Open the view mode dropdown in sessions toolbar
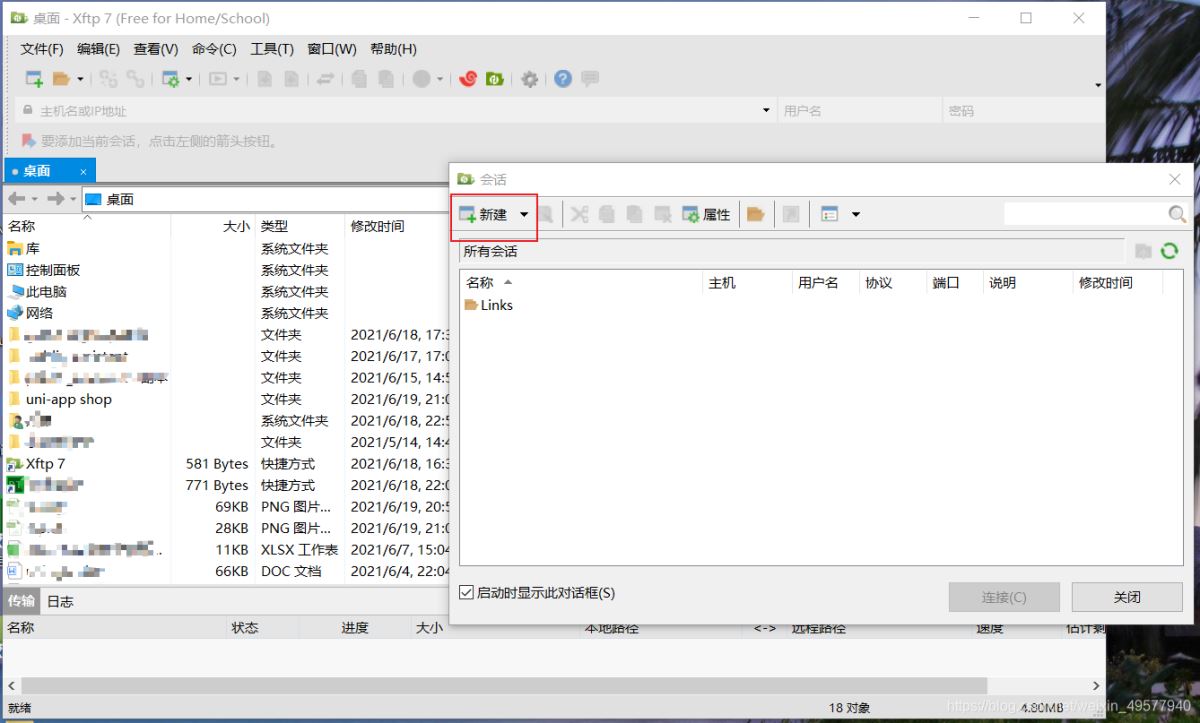The image size is (1200, 723). click(855, 214)
